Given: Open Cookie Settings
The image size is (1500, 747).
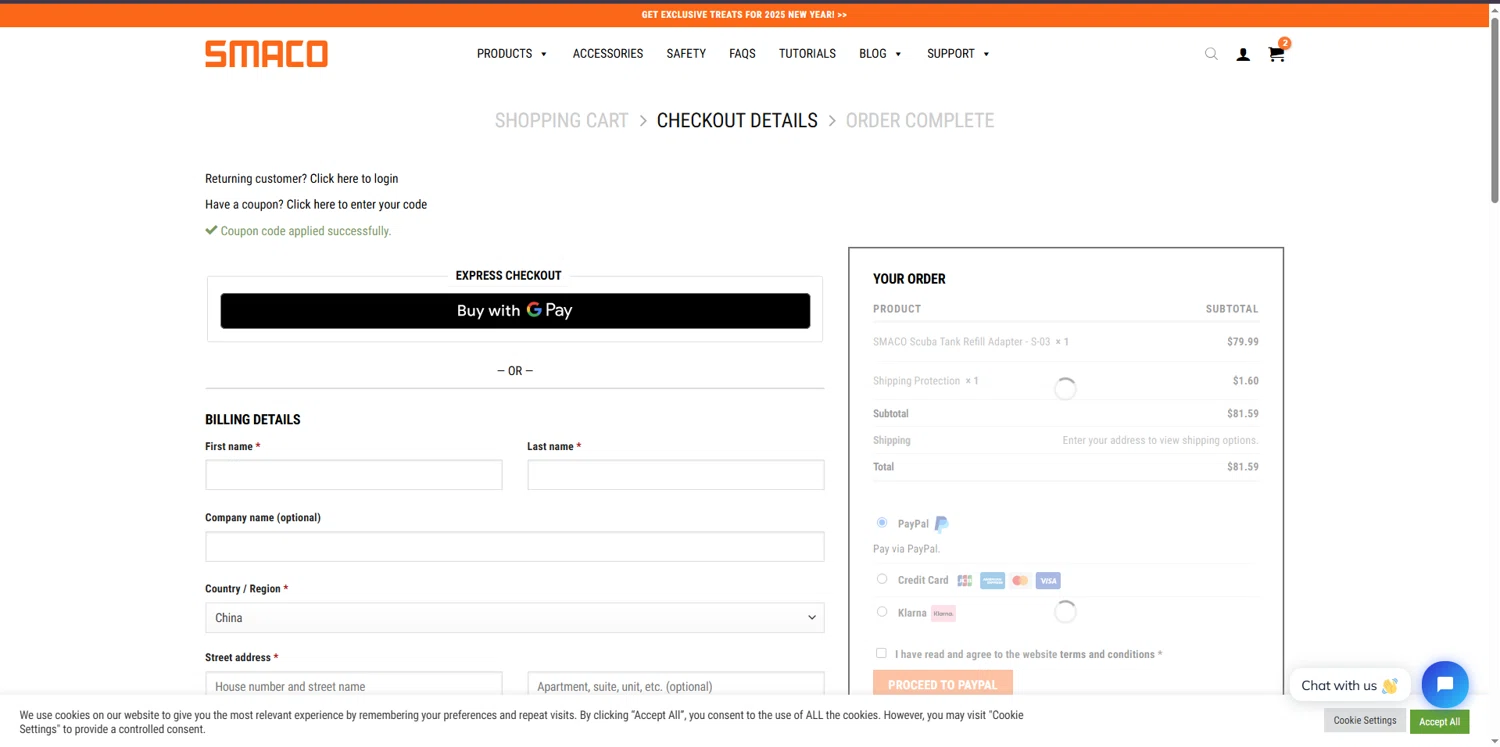Looking at the screenshot, I should (x=1365, y=720).
